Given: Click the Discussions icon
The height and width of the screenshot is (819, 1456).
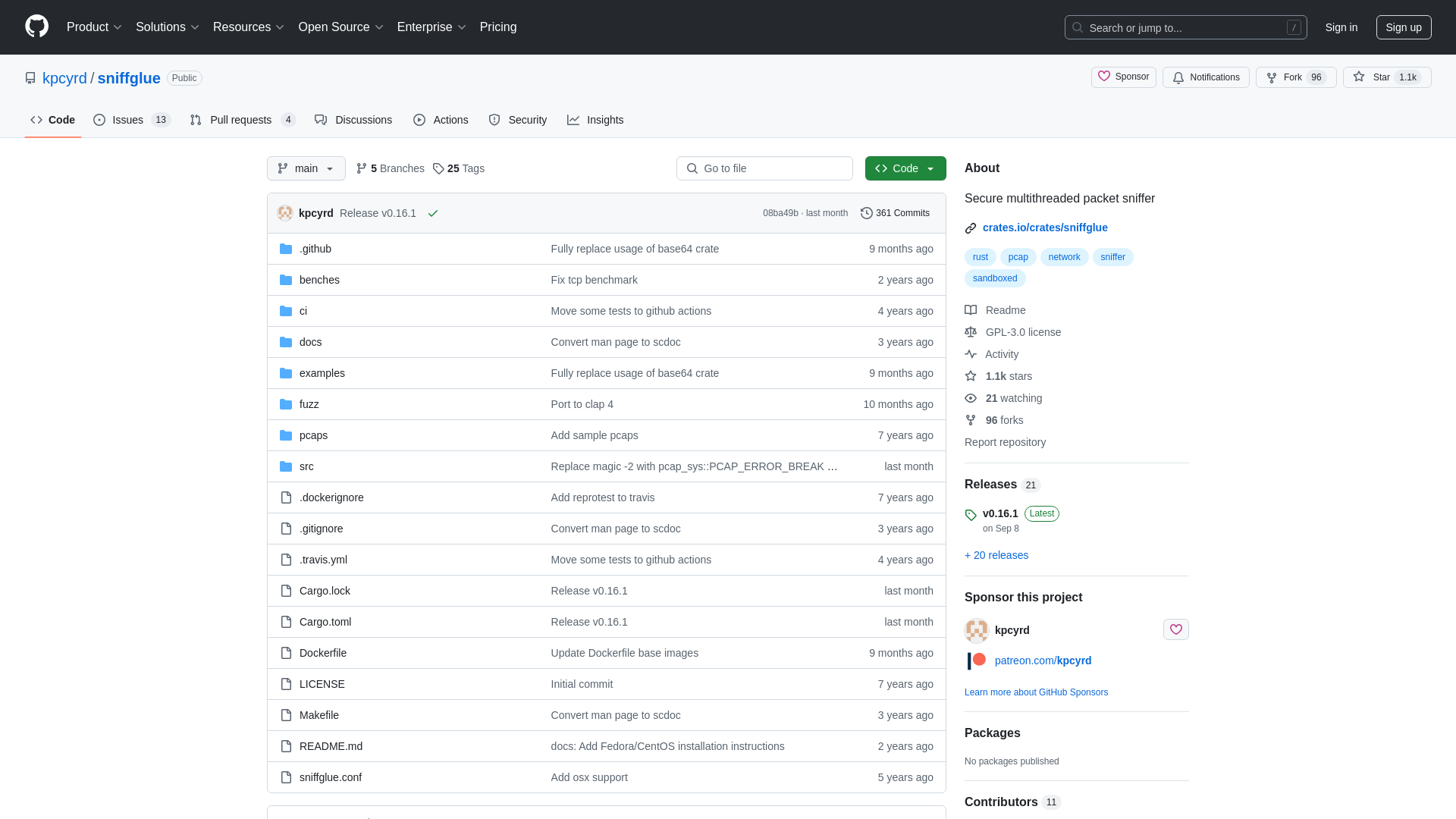Looking at the screenshot, I should [x=320, y=120].
